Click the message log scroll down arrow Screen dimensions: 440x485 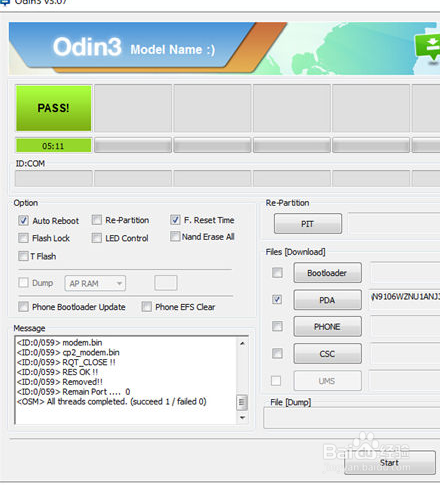pyautogui.click(x=242, y=417)
